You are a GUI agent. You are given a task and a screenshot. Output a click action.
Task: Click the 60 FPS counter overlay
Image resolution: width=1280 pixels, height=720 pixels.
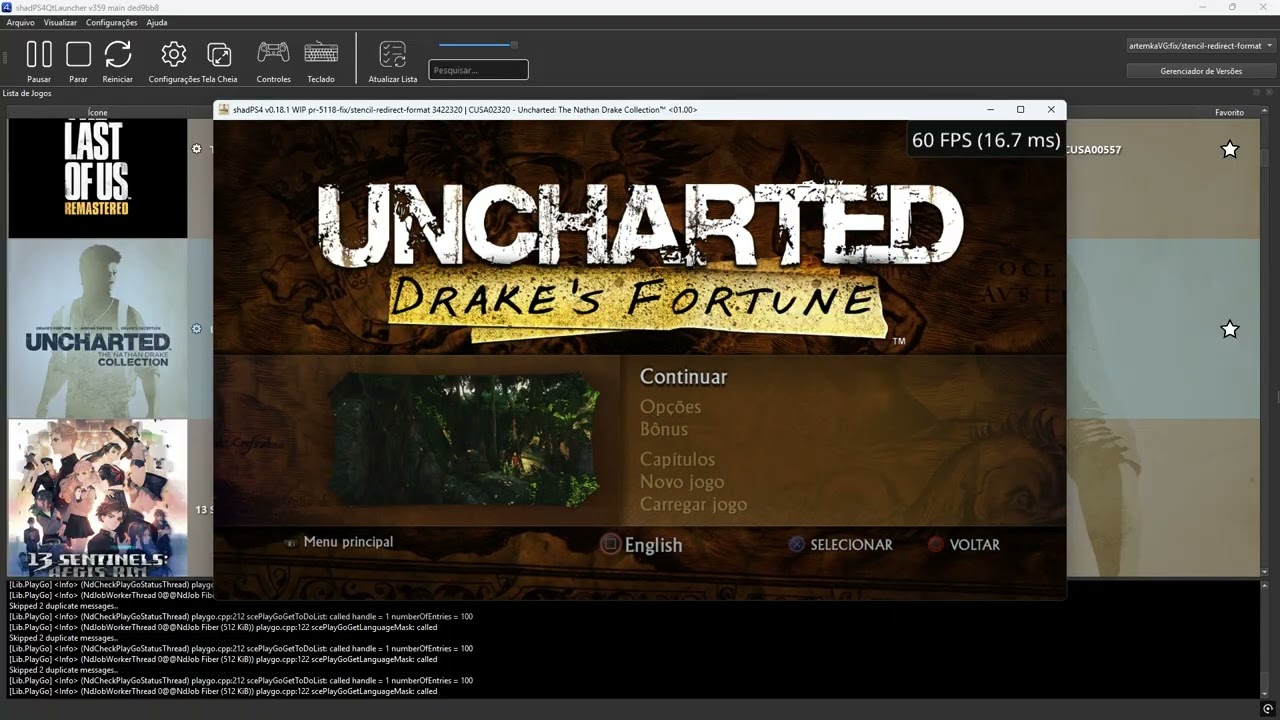pyautogui.click(x=986, y=140)
